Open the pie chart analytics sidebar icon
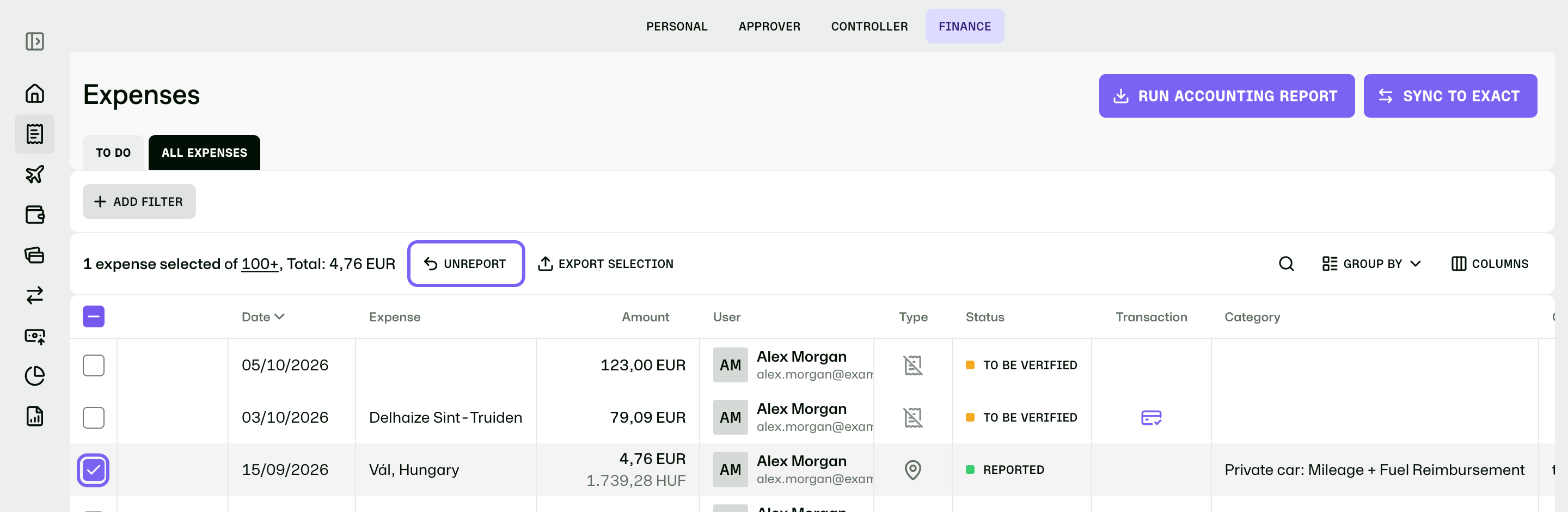Image resolution: width=1568 pixels, height=512 pixels. 35,376
